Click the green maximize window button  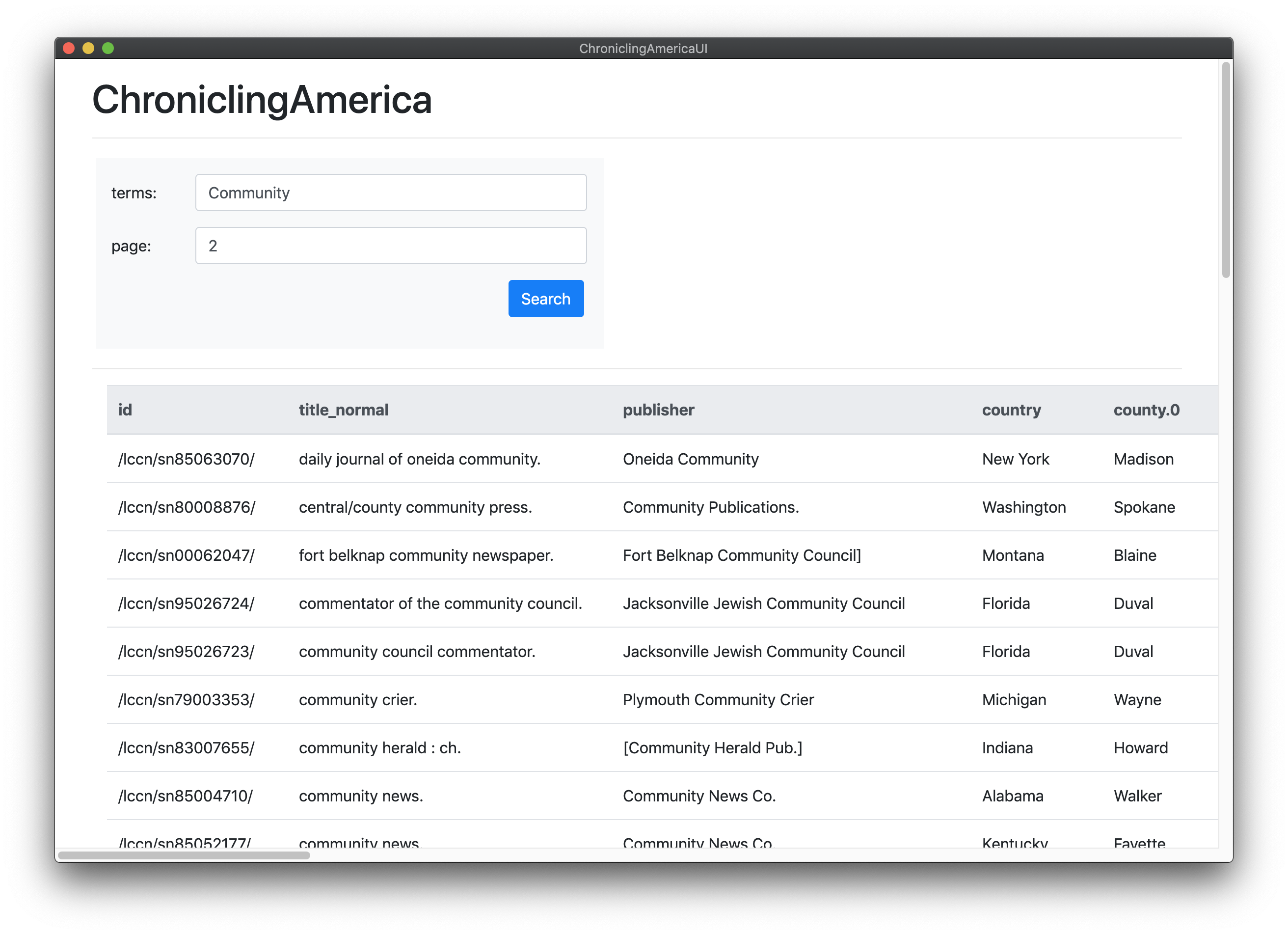pos(108,48)
